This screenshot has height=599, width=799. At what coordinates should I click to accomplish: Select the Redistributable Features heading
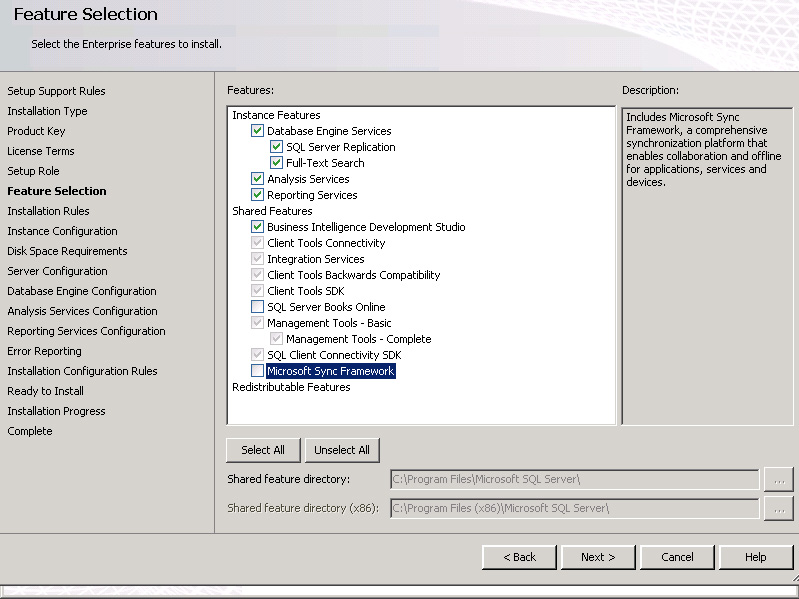point(291,387)
